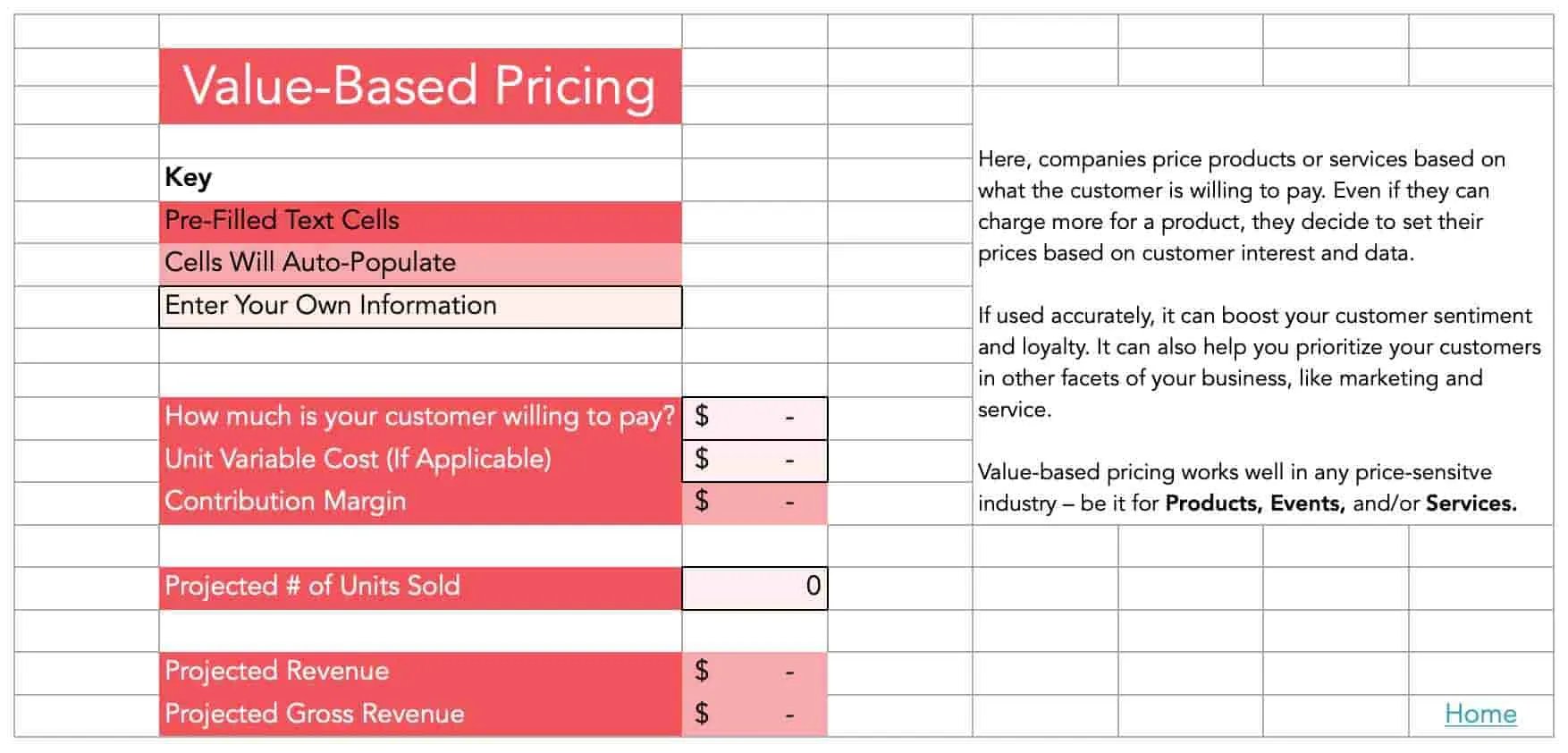
Task: Select the customer willing to pay input cell
Action: pos(754,417)
